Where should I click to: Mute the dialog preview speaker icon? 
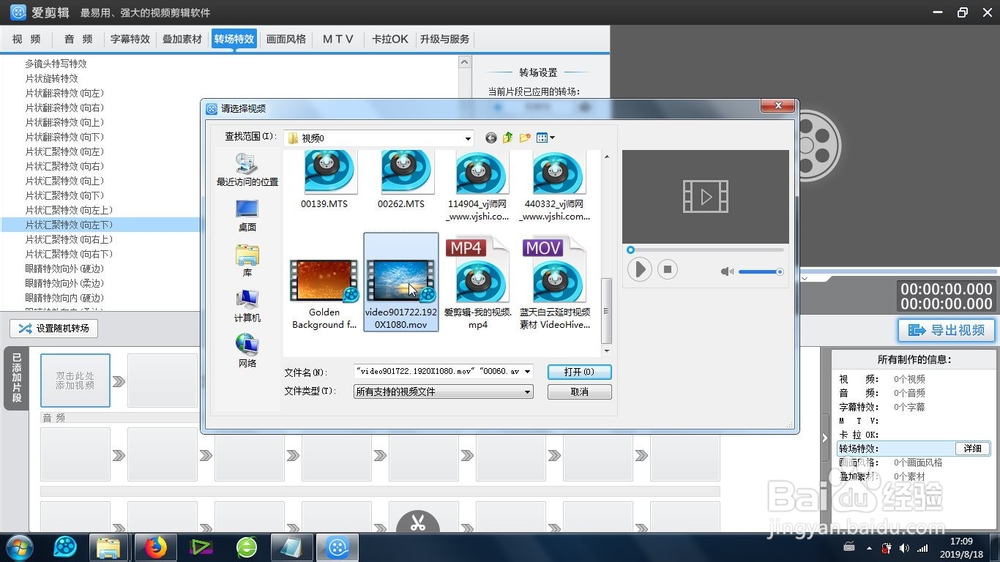pos(726,272)
